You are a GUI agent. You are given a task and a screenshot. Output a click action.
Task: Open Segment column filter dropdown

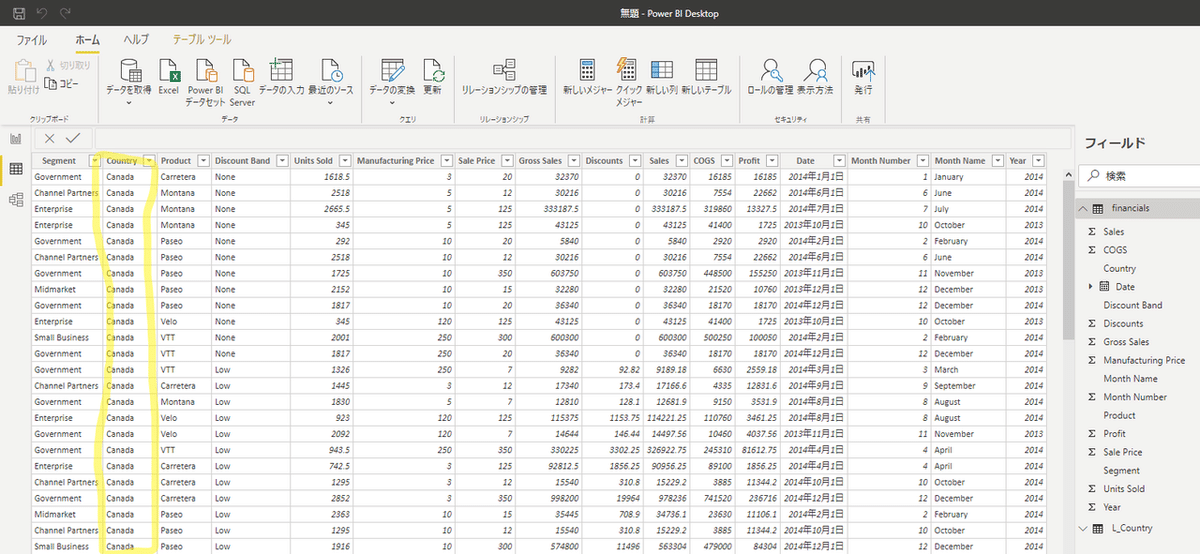[x=94, y=161]
